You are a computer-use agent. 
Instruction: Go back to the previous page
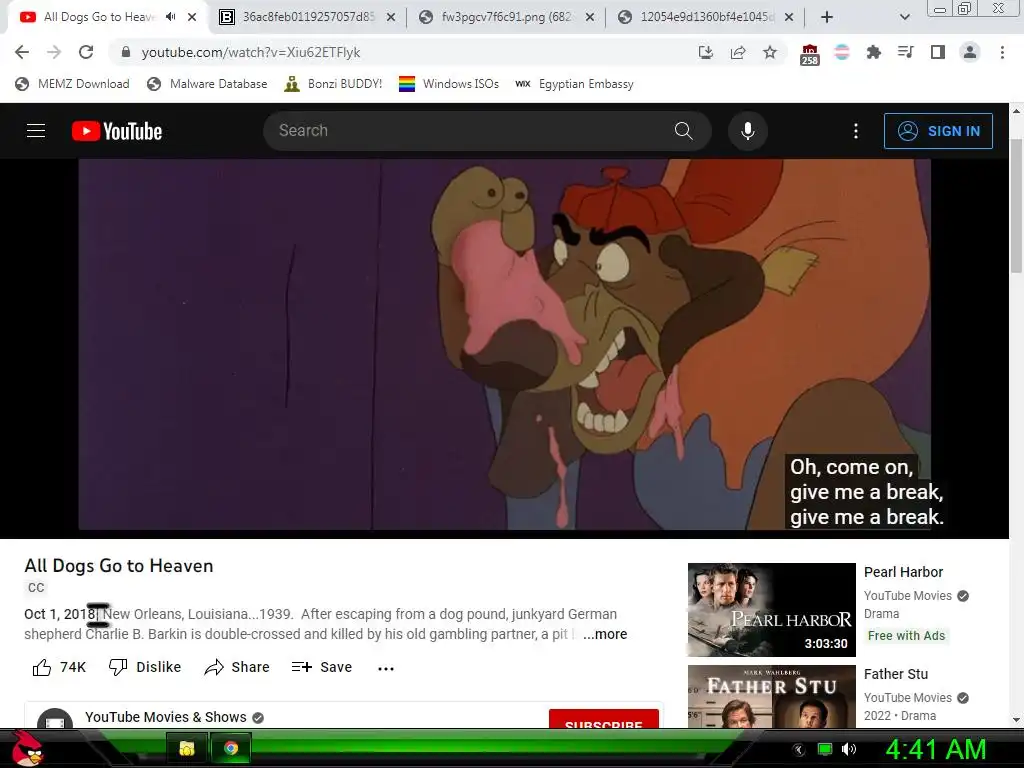click(22, 52)
